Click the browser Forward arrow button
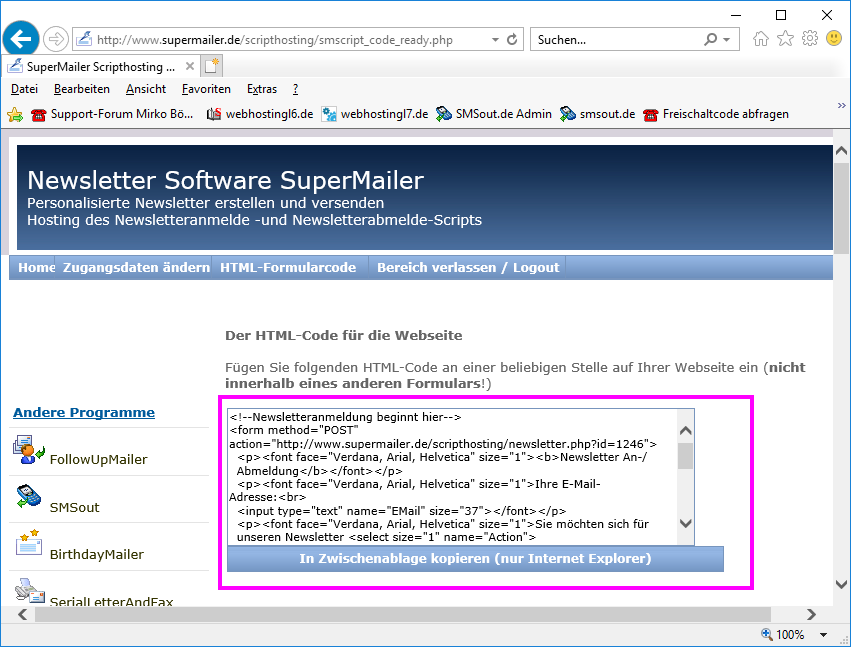This screenshot has height=647, width=851. [55, 39]
